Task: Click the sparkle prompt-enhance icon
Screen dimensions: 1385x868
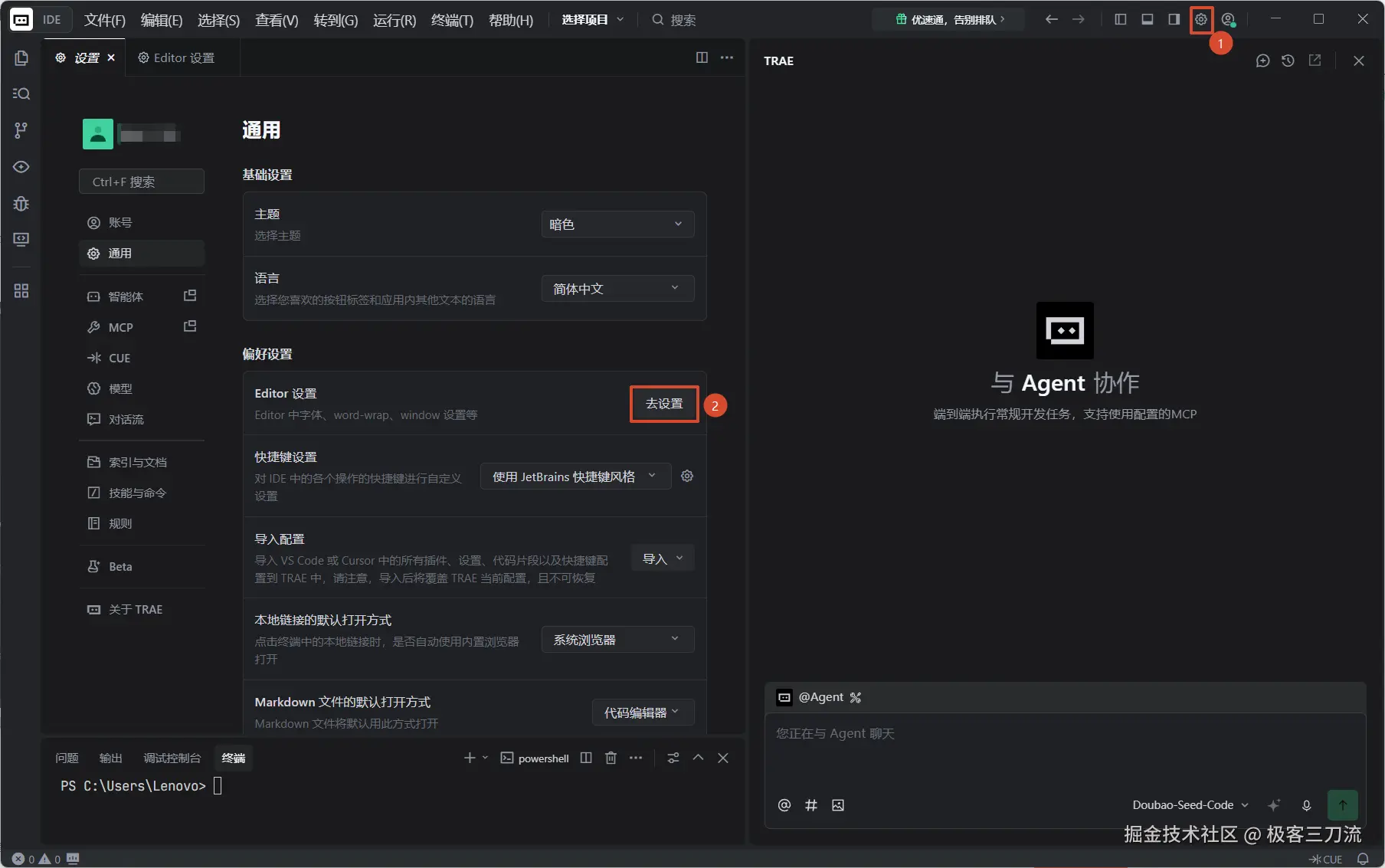Action: pos(1274,805)
